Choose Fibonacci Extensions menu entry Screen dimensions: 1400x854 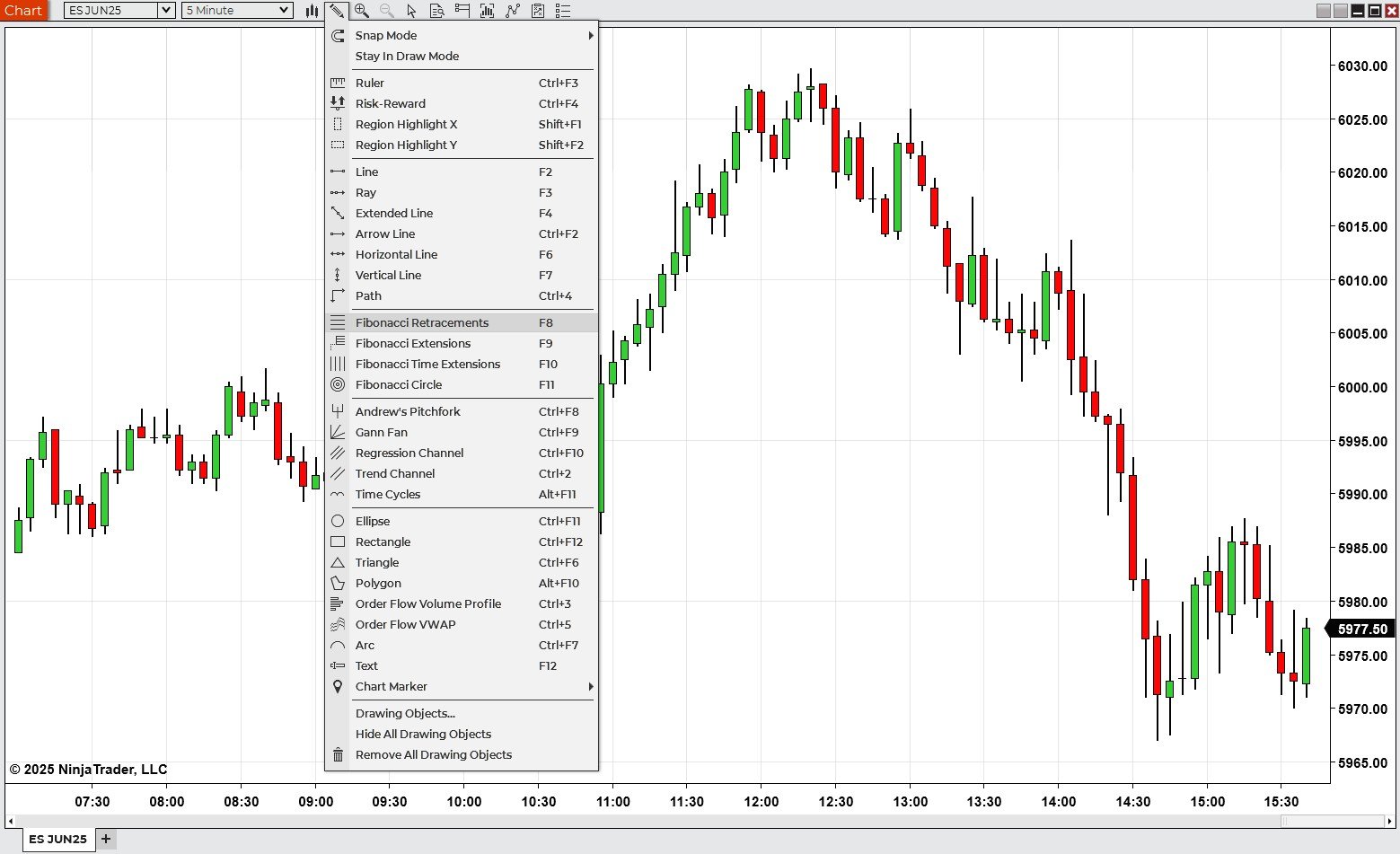tap(462, 343)
